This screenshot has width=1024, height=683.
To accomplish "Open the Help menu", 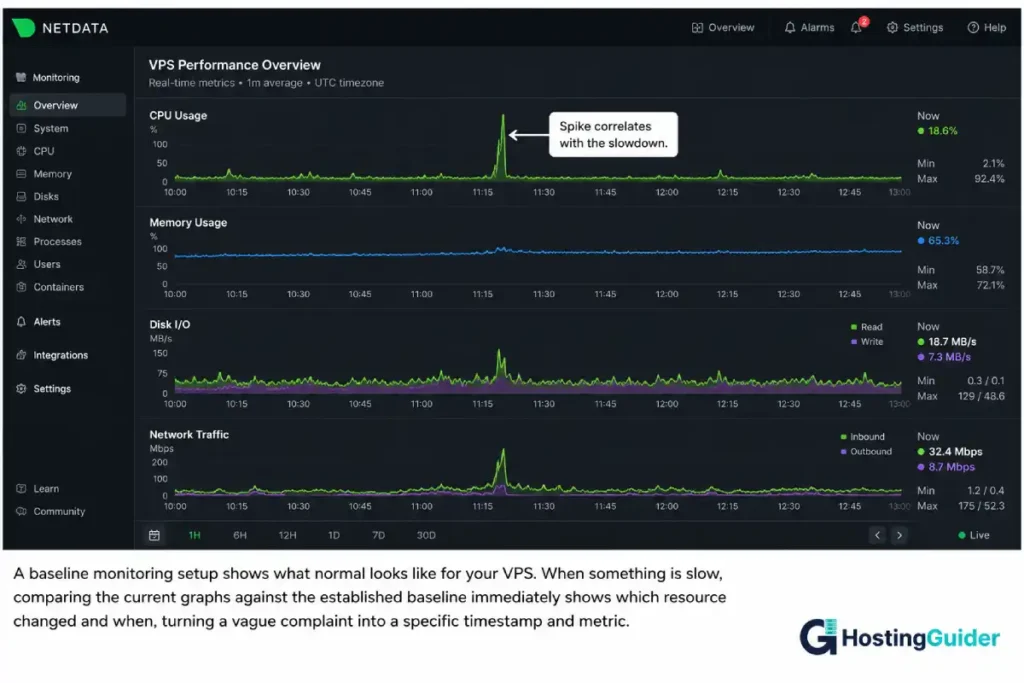I will pyautogui.click(x=987, y=27).
